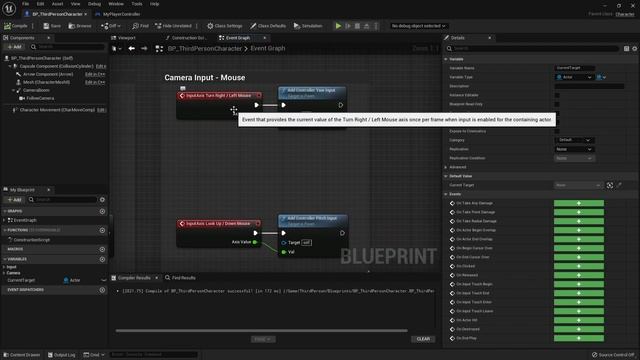Select ConstructionScript function

[31, 240]
